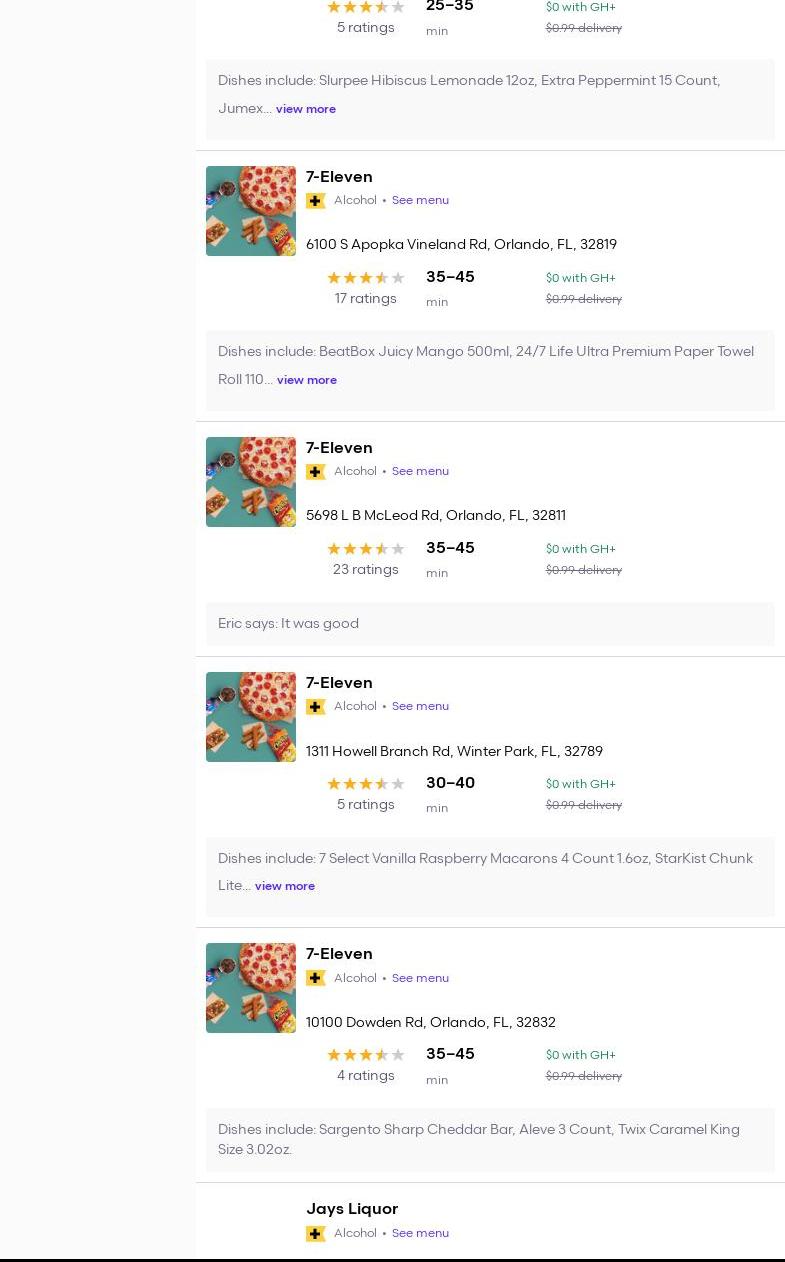
Task: Click star rating above 17 ratings
Action: (x=365, y=278)
